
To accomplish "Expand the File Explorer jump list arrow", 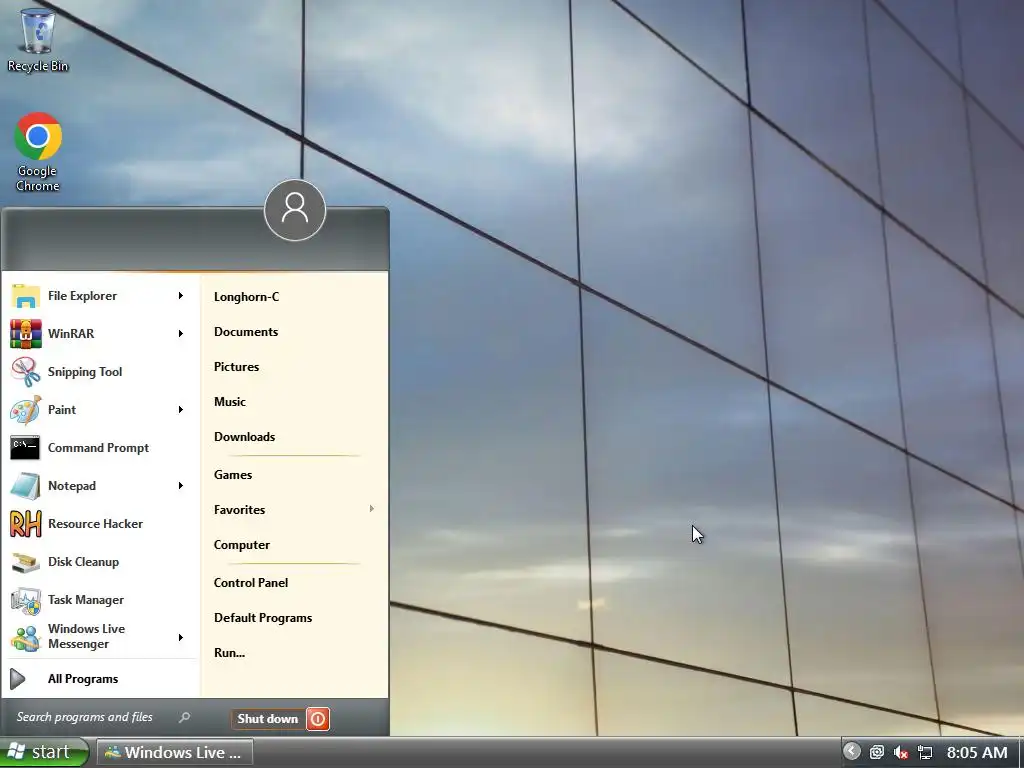I will (181, 296).
